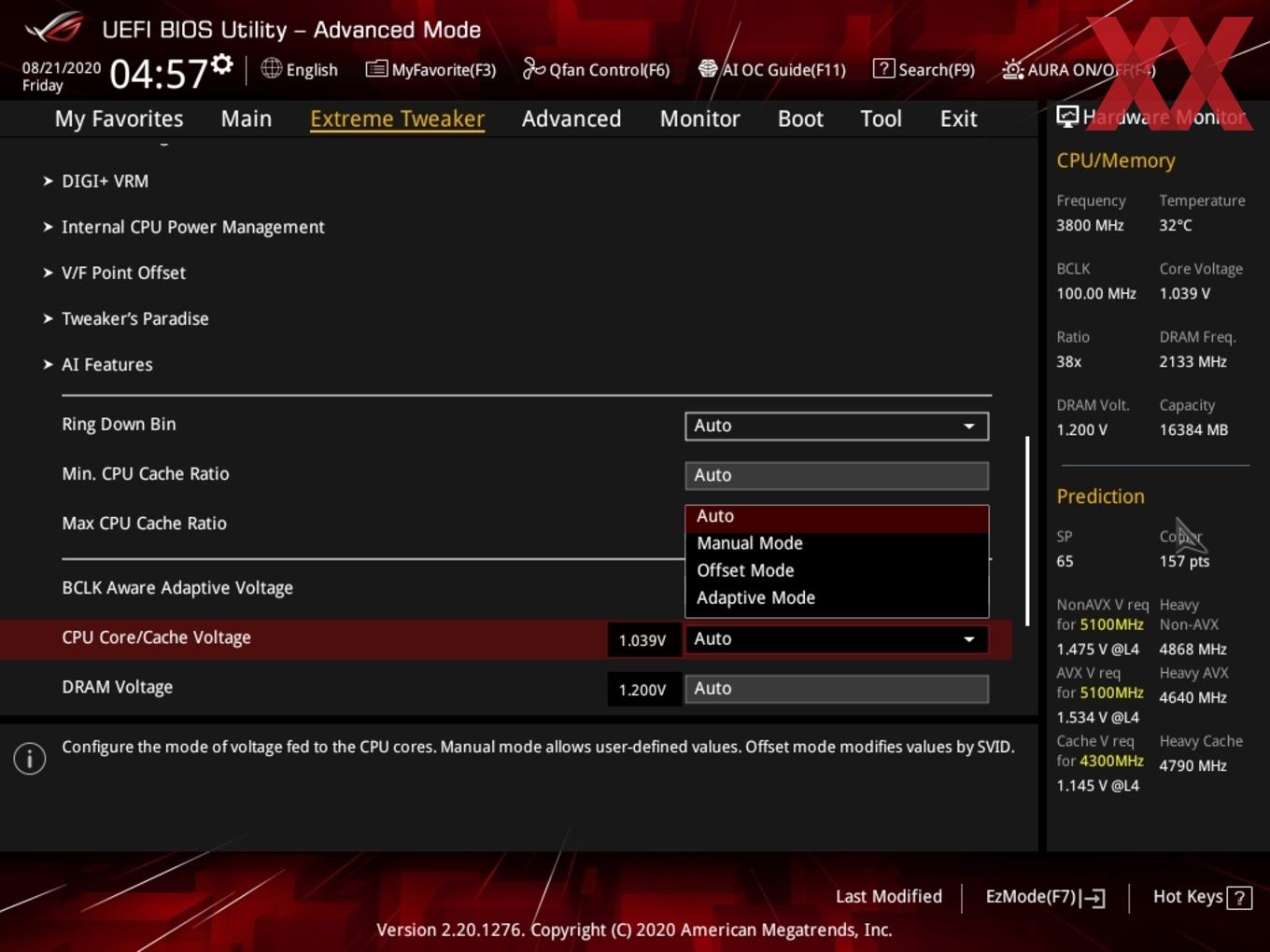1270x952 pixels.
Task: Click the ROG logo icon
Action: coord(54,27)
